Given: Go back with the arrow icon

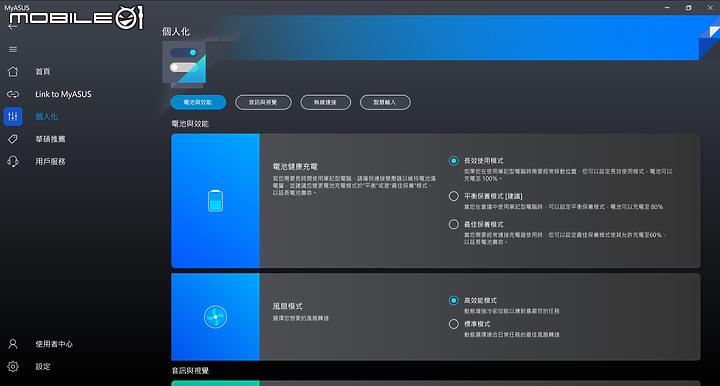Looking at the screenshot, I should tap(12, 27).
